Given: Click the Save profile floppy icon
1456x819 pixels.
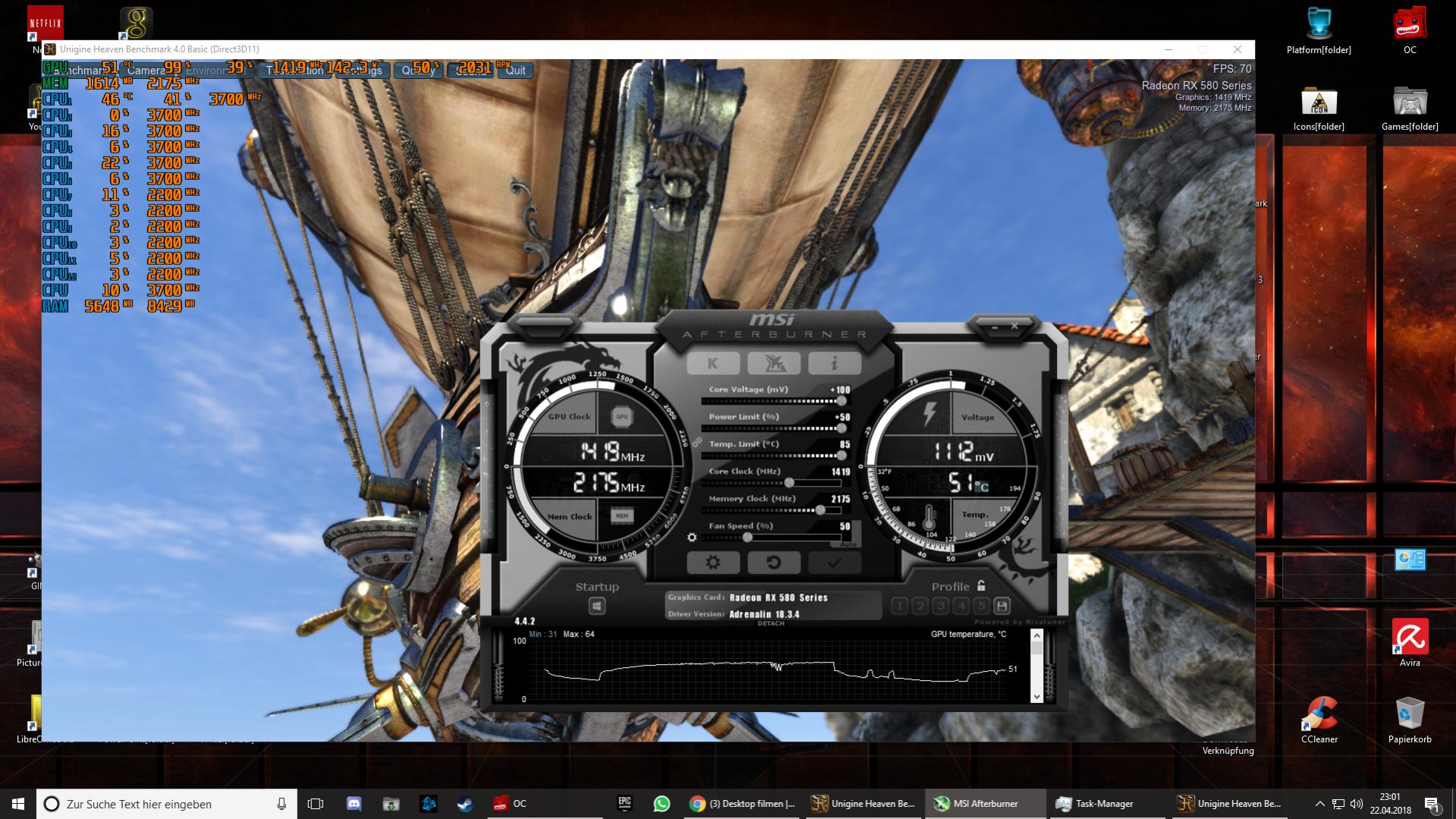Looking at the screenshot, I should tap(1002, 606).
